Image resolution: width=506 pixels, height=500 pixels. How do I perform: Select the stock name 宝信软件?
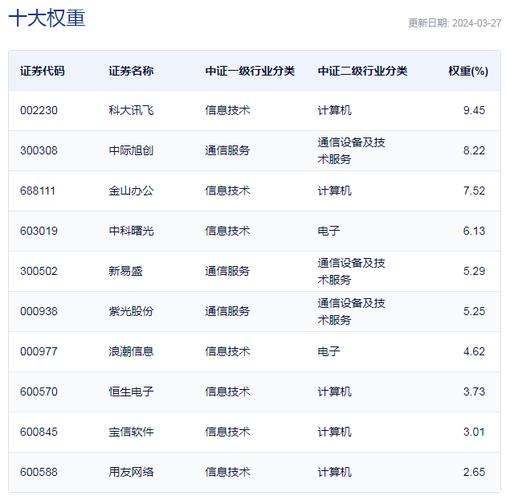pyautogui.click(x=131, y=432)
